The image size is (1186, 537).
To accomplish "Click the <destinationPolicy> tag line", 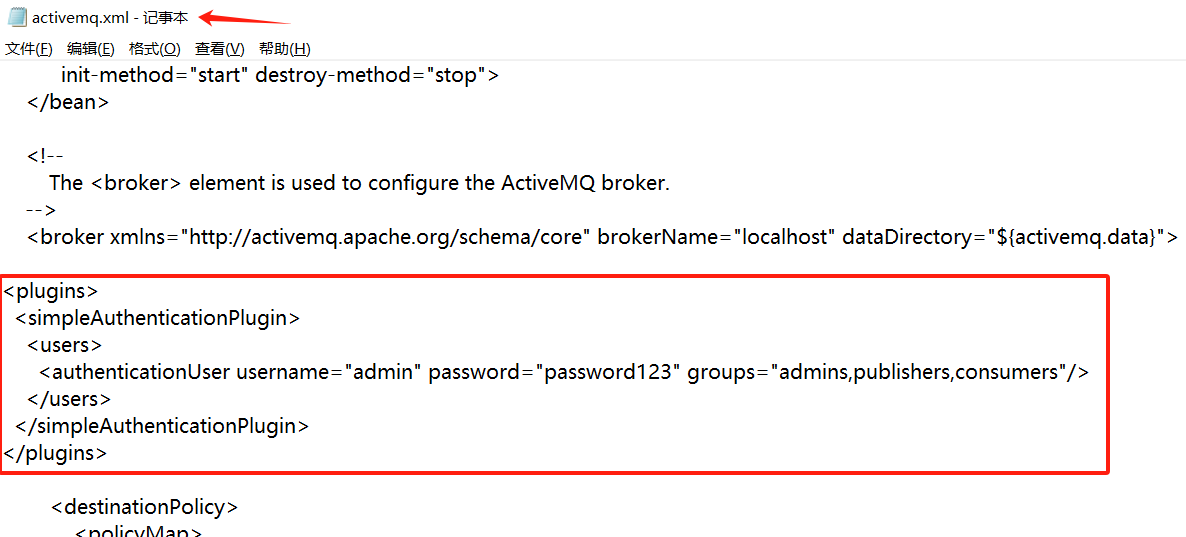I will click(145, 507).
